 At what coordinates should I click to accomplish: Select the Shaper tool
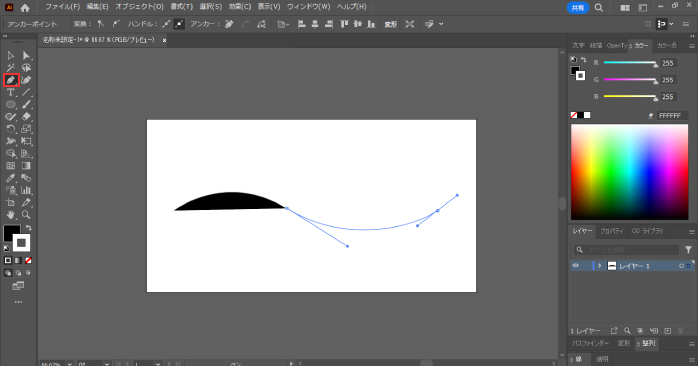(11, 117)
